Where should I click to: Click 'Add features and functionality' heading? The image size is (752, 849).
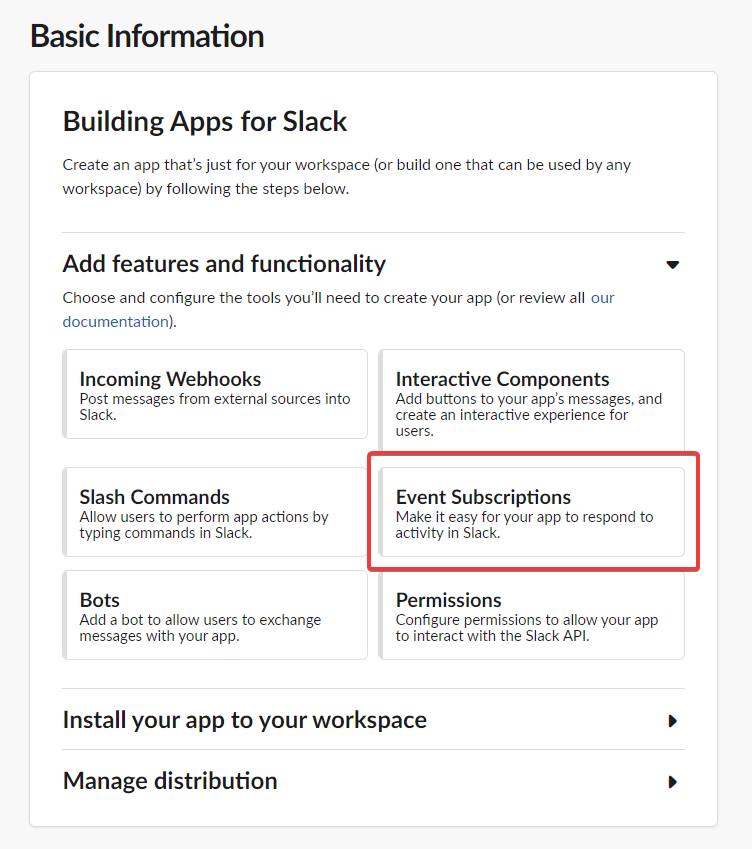[x=224, y=264]
